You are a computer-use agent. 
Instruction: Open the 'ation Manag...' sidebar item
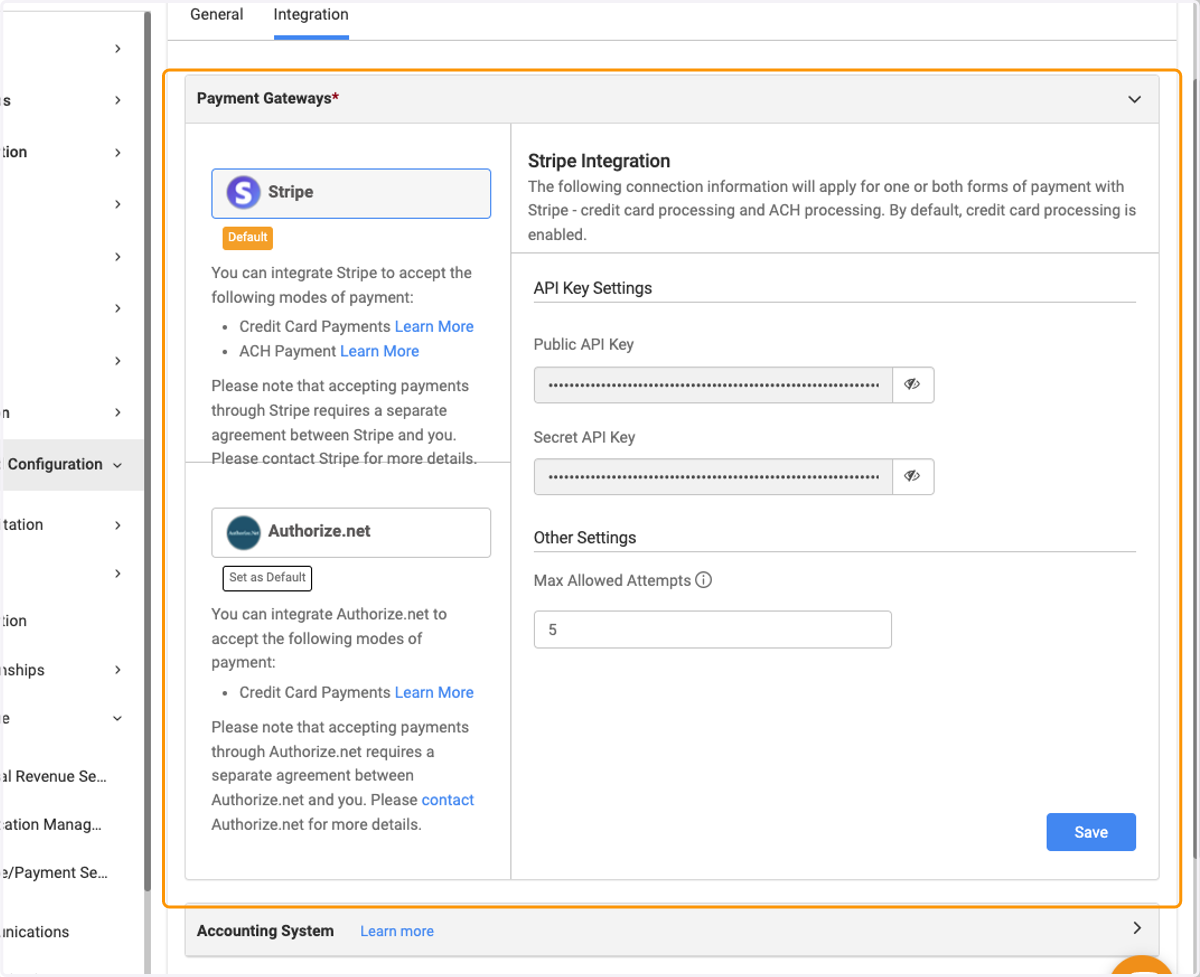tap(51, 825)
